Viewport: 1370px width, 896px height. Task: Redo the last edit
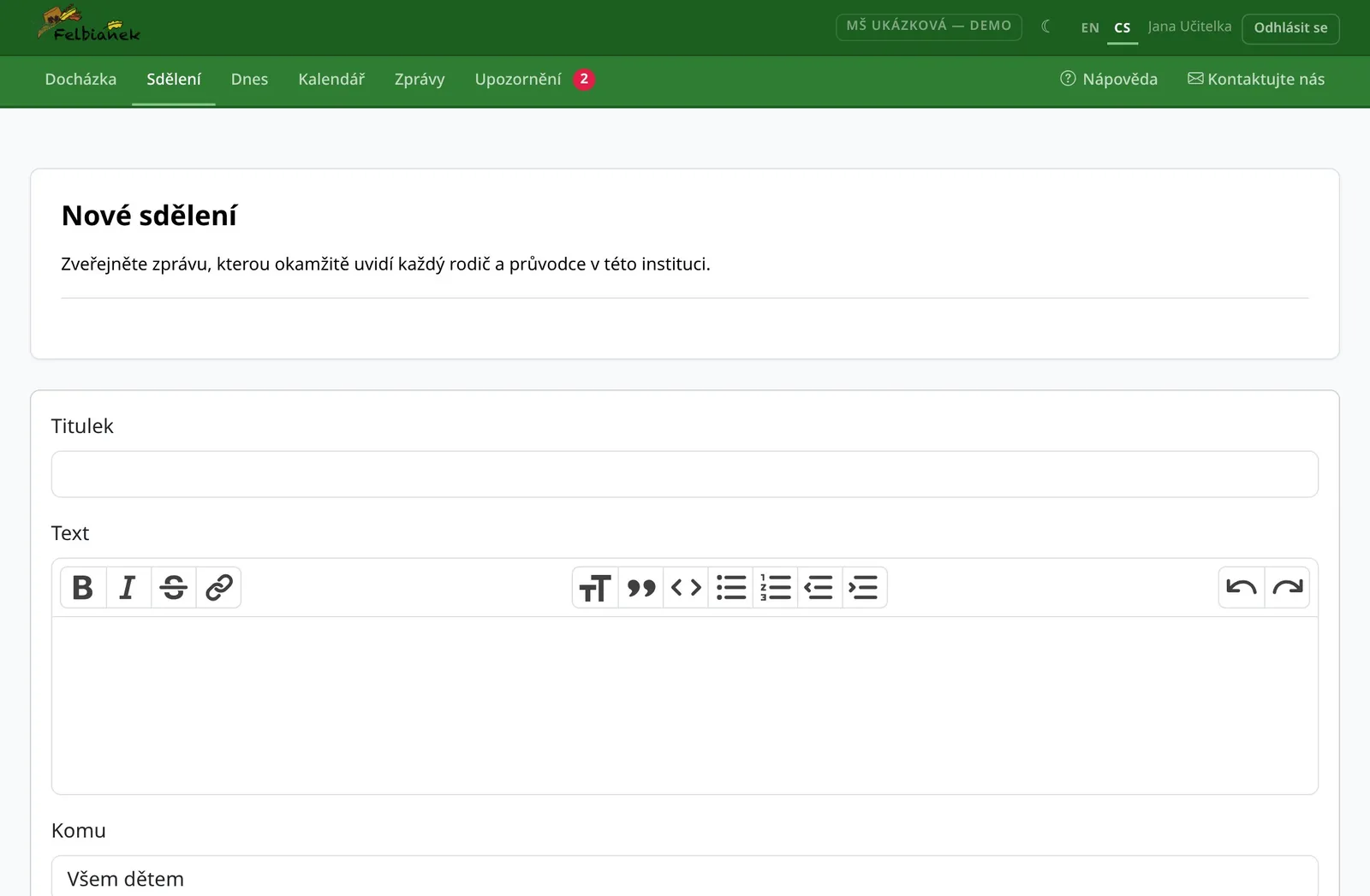[x=1287, y=588]
